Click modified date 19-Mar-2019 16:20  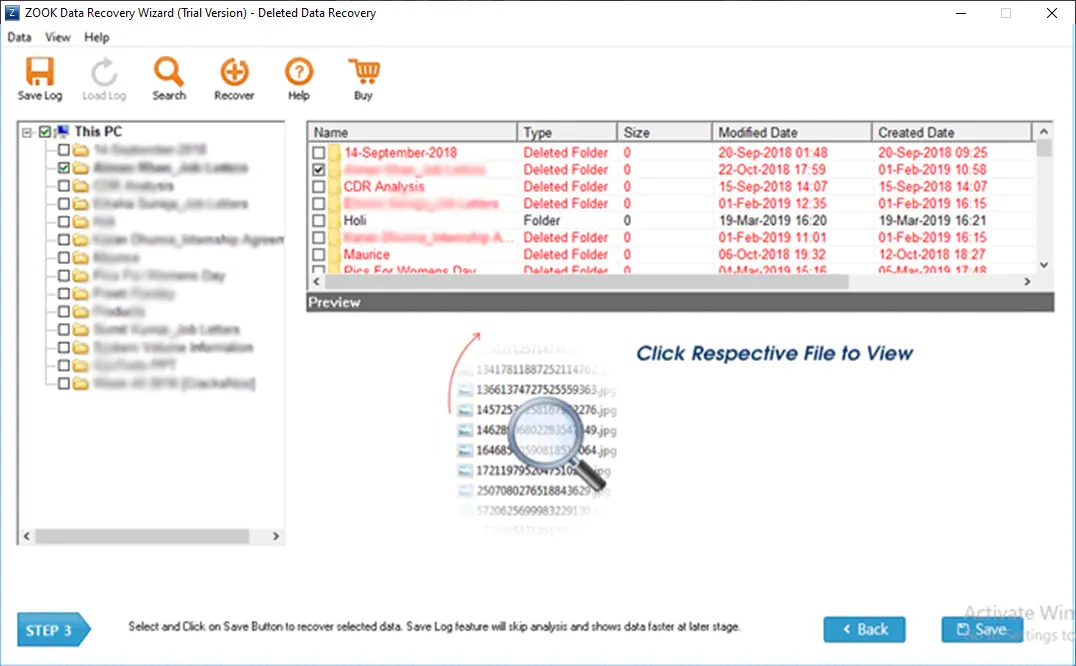[x=773, y=220]
